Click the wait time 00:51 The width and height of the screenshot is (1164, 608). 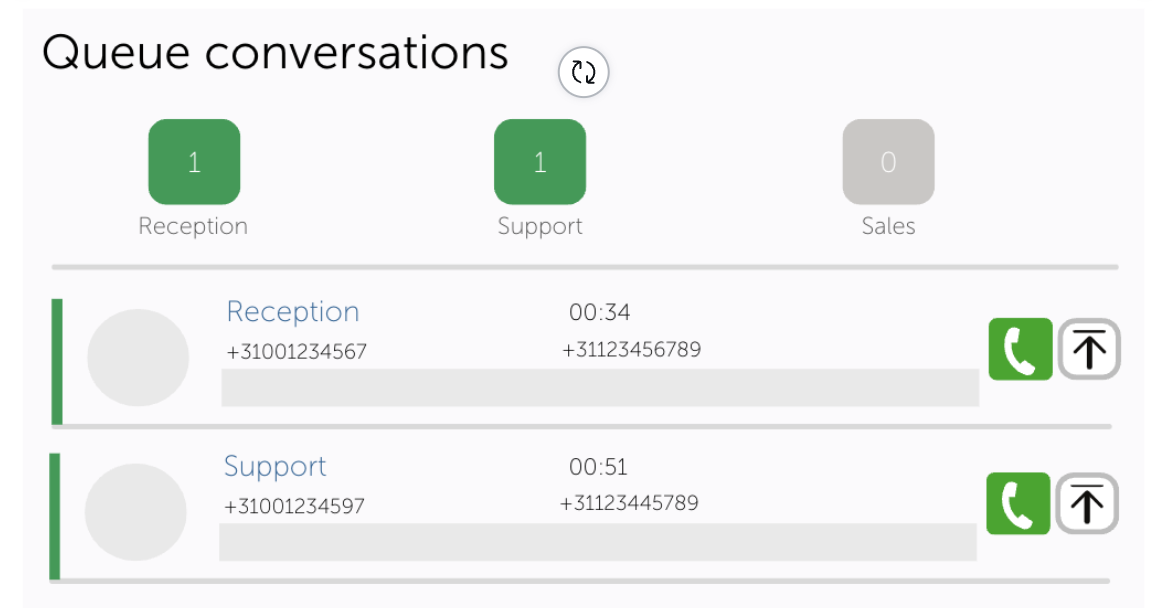[598, 467]
